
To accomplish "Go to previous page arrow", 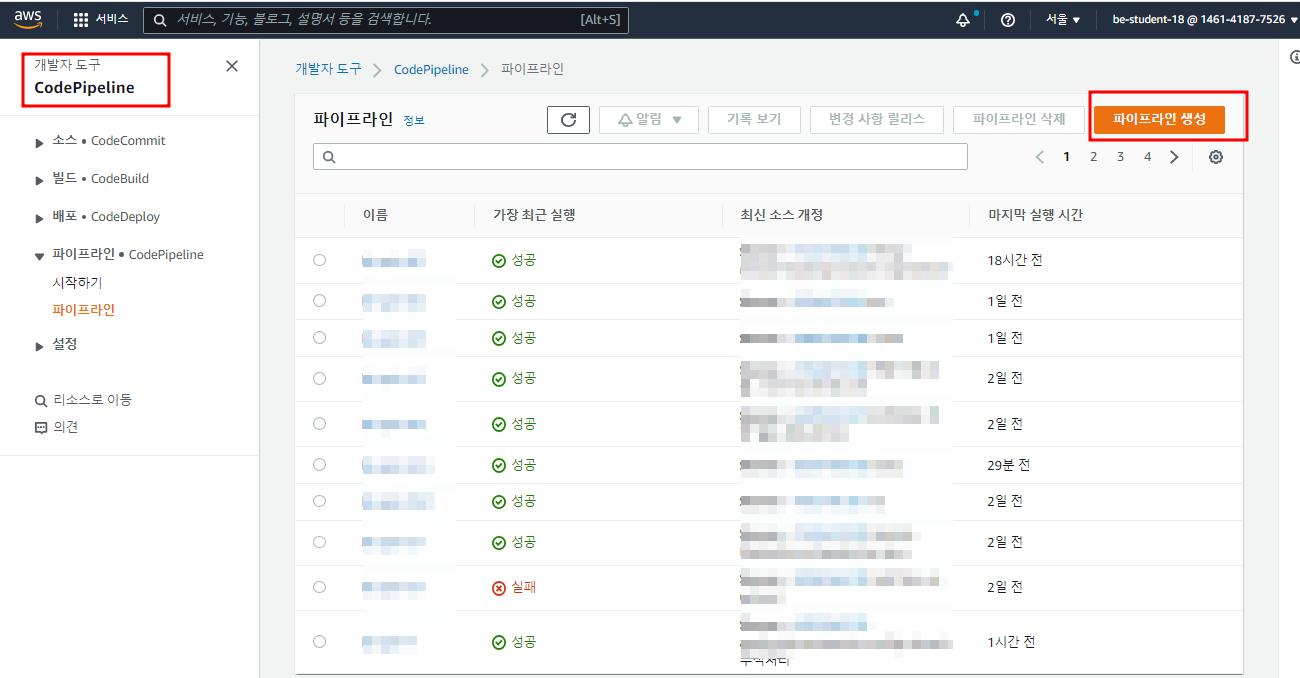I will tap(1040, 157).
